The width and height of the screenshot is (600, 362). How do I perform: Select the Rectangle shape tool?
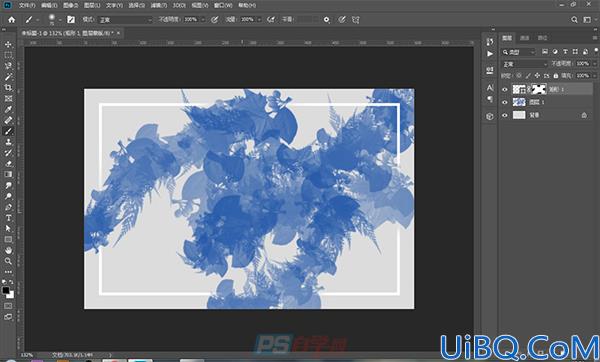[x=8, y=240]
